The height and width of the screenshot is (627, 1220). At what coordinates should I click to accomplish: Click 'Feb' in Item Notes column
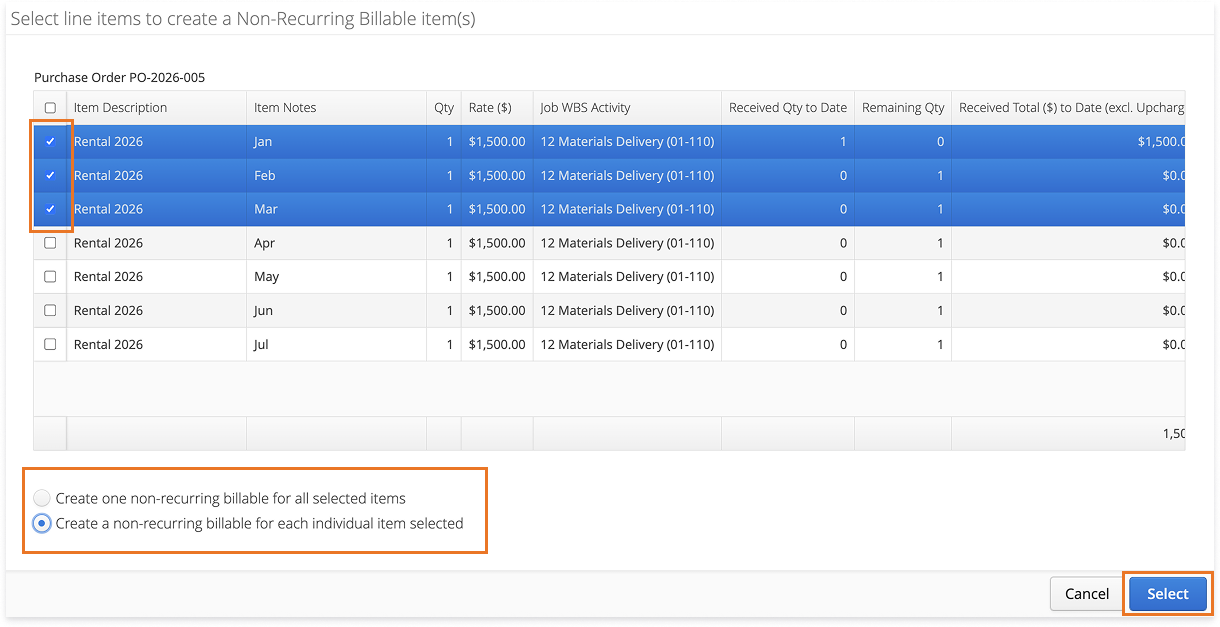coord(264,176)
